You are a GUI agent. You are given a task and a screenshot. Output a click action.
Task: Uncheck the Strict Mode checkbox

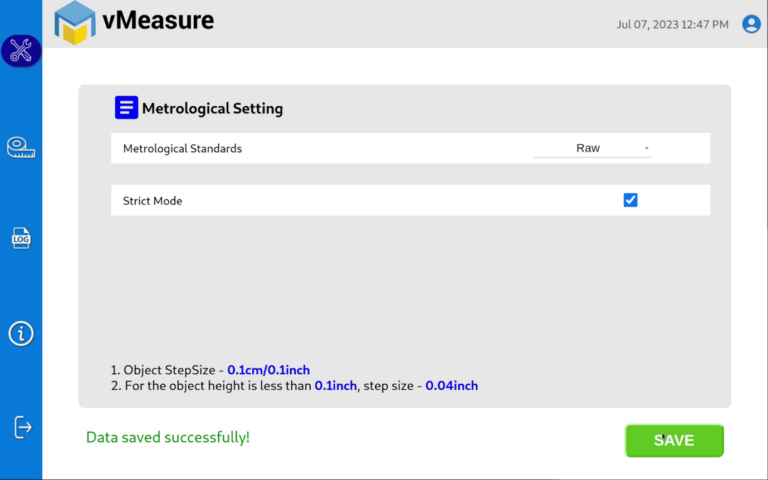(630, 200)
